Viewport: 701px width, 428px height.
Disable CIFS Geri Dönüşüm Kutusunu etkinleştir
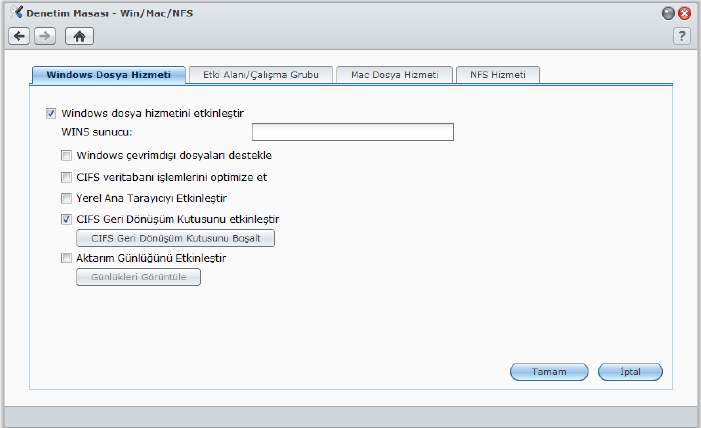pyautogui.click(x=67, y=219)
